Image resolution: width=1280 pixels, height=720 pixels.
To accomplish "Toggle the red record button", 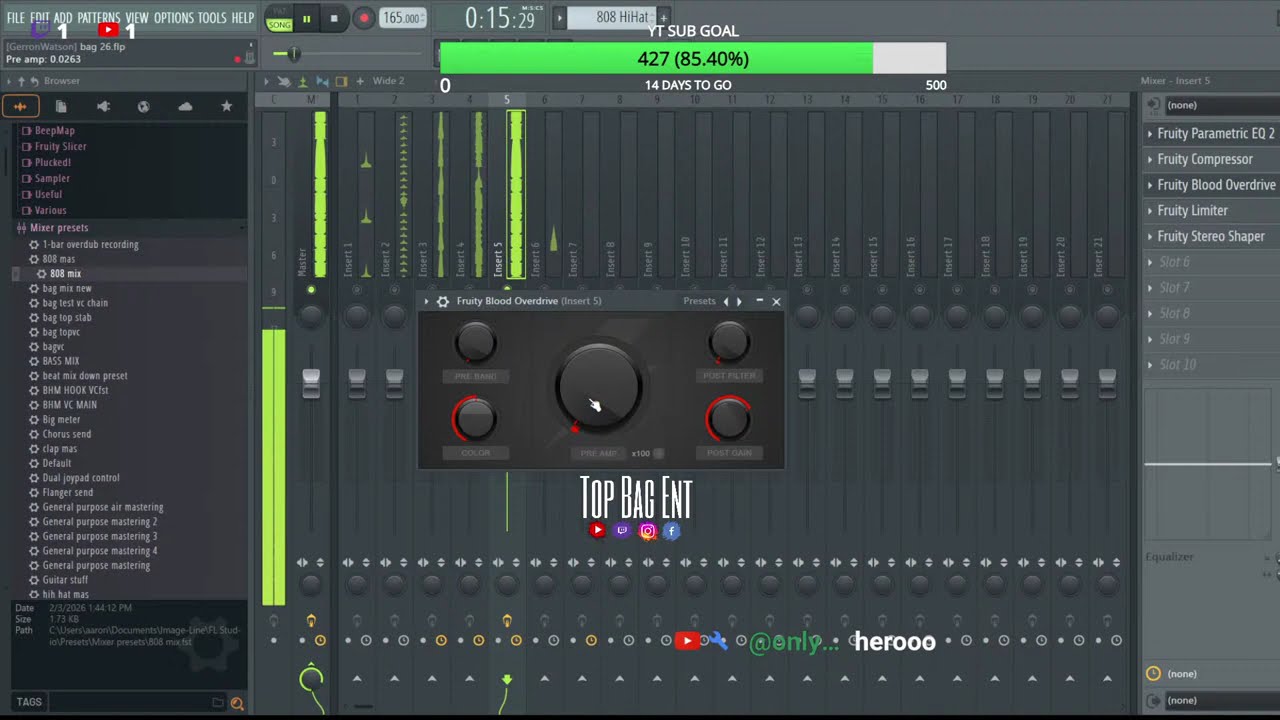I will pos(364,18).
